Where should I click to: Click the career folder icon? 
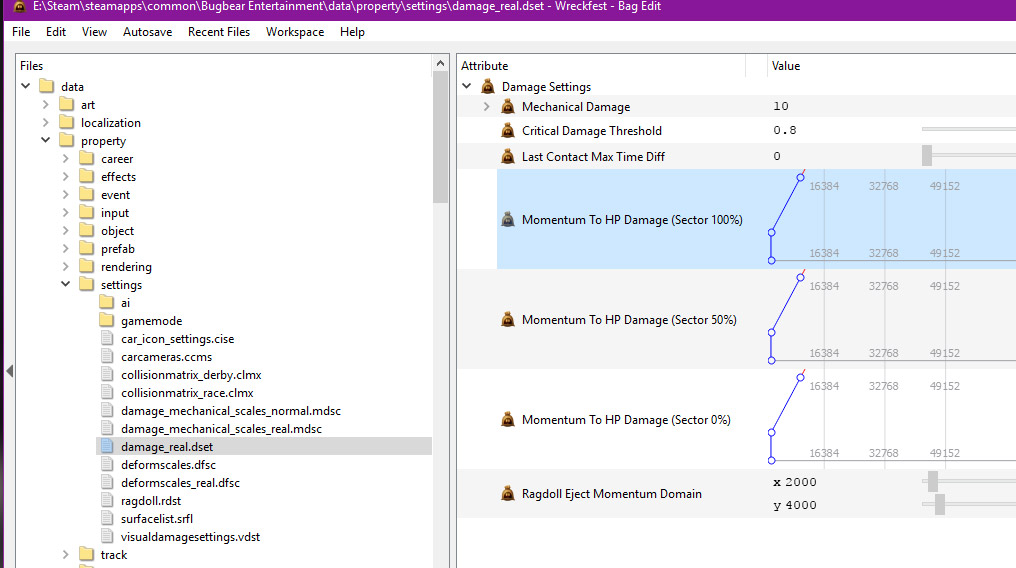tap(87, 158)
